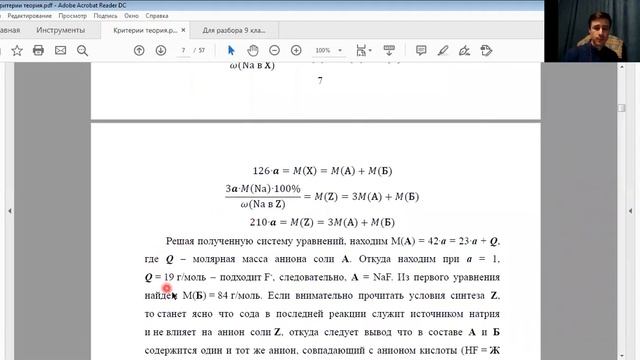Open the Подпись menu
Viewport: 640px width, 360px height.
click(105, 16)
